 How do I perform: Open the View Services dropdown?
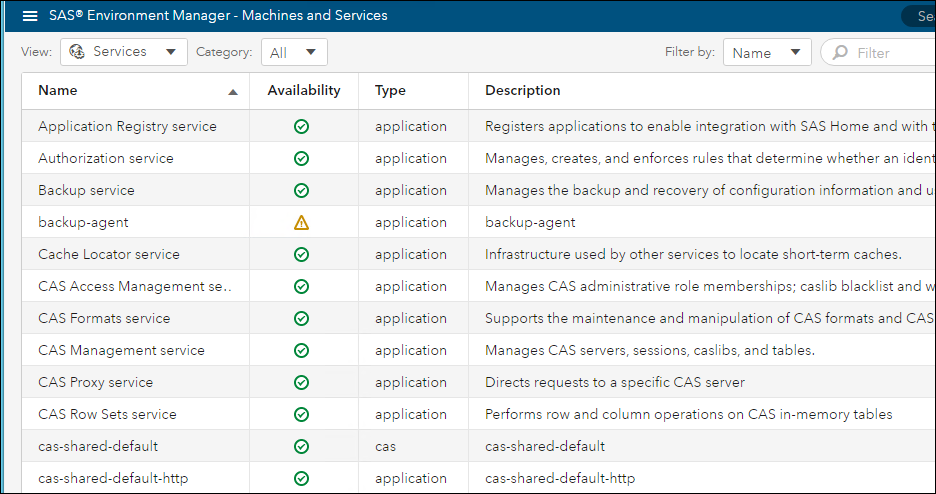(x=124, y=52)
